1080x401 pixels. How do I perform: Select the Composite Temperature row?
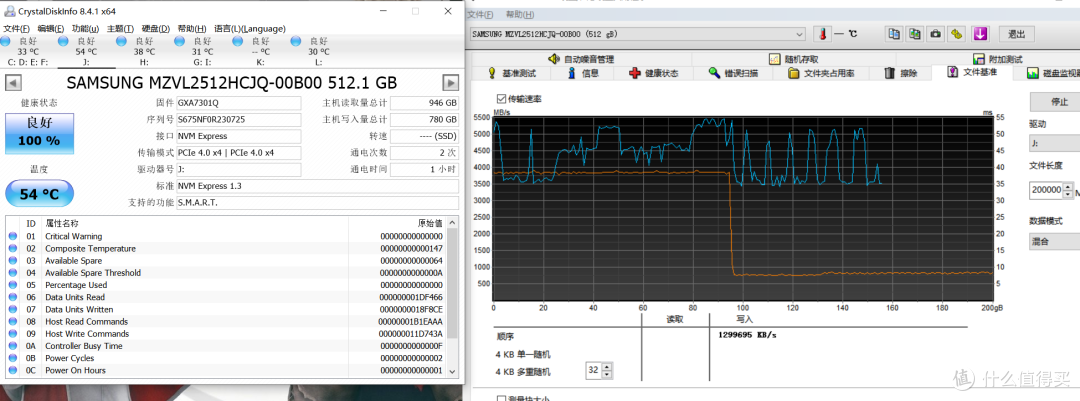(226, 249)
